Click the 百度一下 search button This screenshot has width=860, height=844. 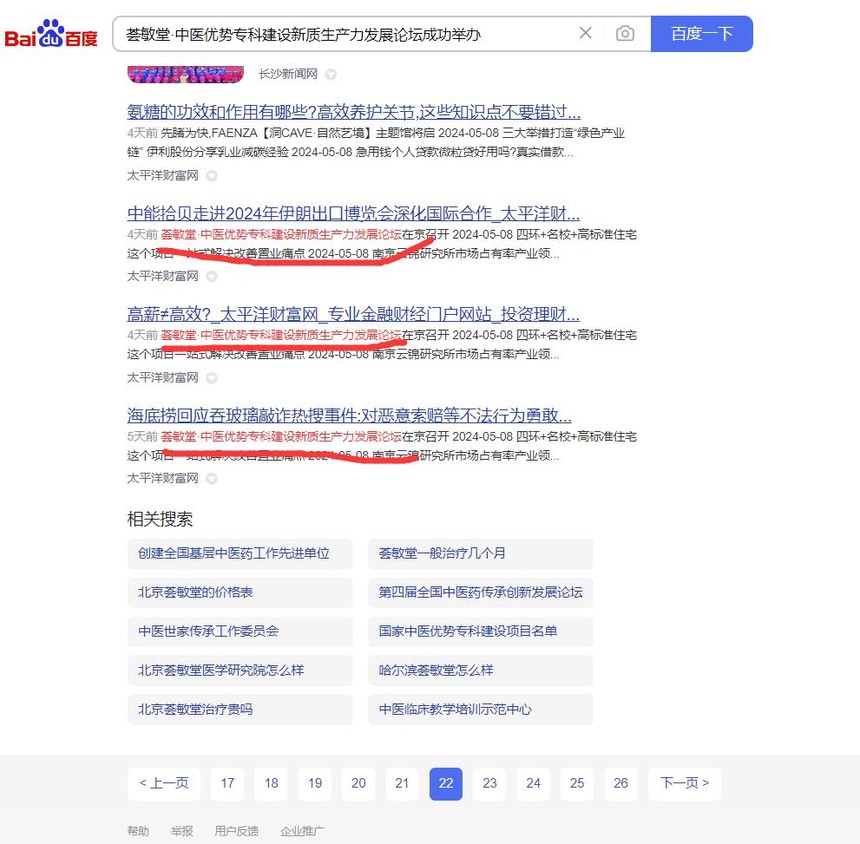tap(701, 34)
